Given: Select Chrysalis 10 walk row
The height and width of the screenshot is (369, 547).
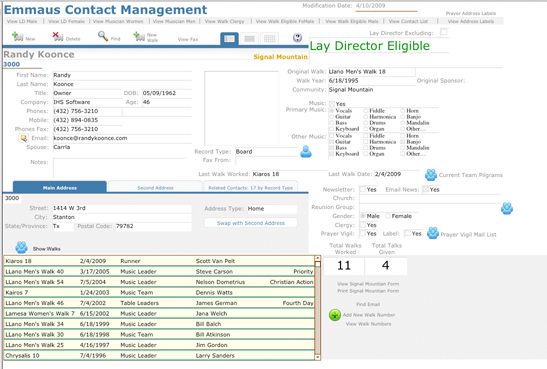Looking at the screenshot, I should point(159,355).
